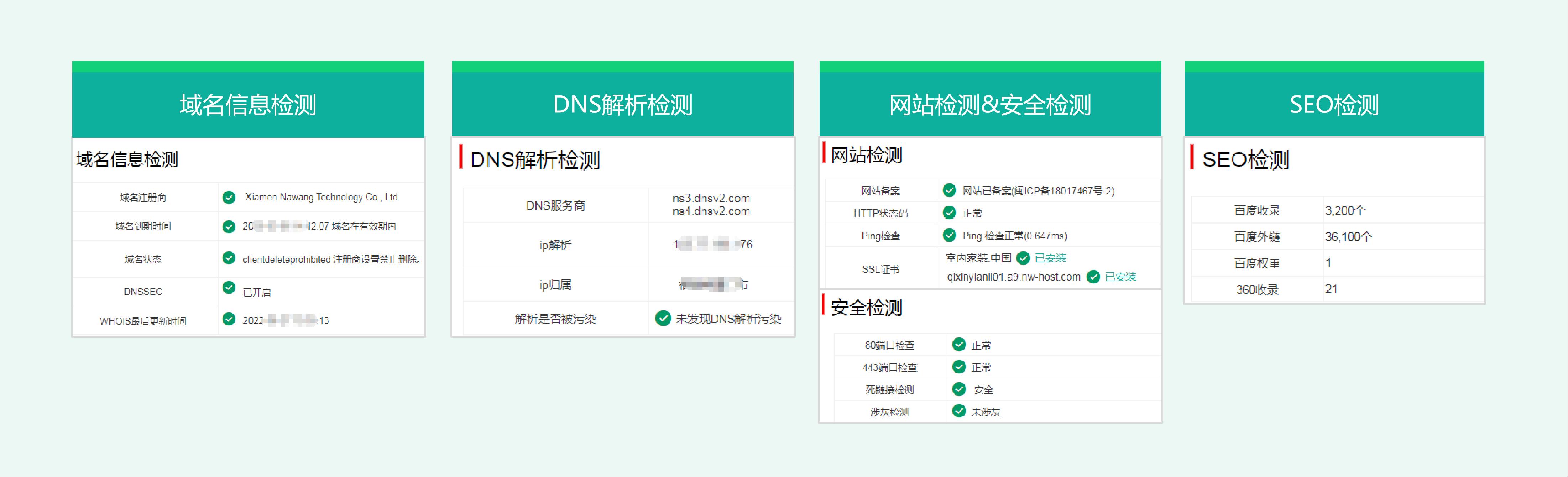
Task: Click 已安装 link next to 室内家装.中国
Action: [x=1050, y=258]
